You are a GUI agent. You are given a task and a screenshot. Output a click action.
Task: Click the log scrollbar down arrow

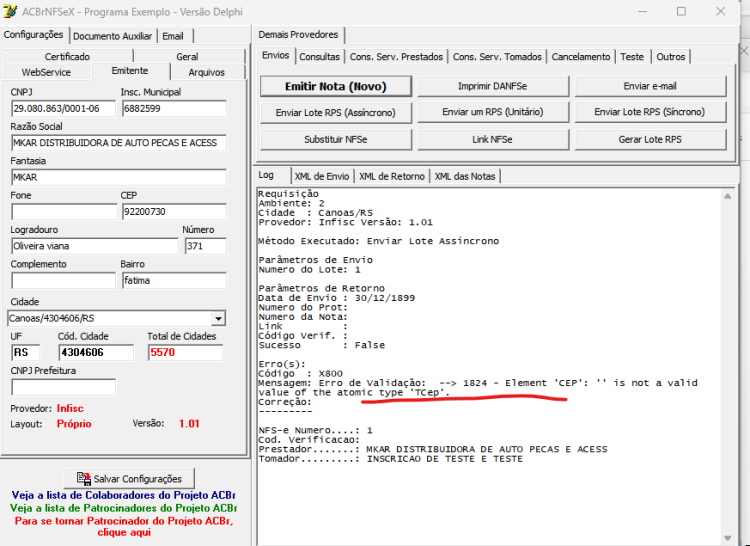pos(727,538)
